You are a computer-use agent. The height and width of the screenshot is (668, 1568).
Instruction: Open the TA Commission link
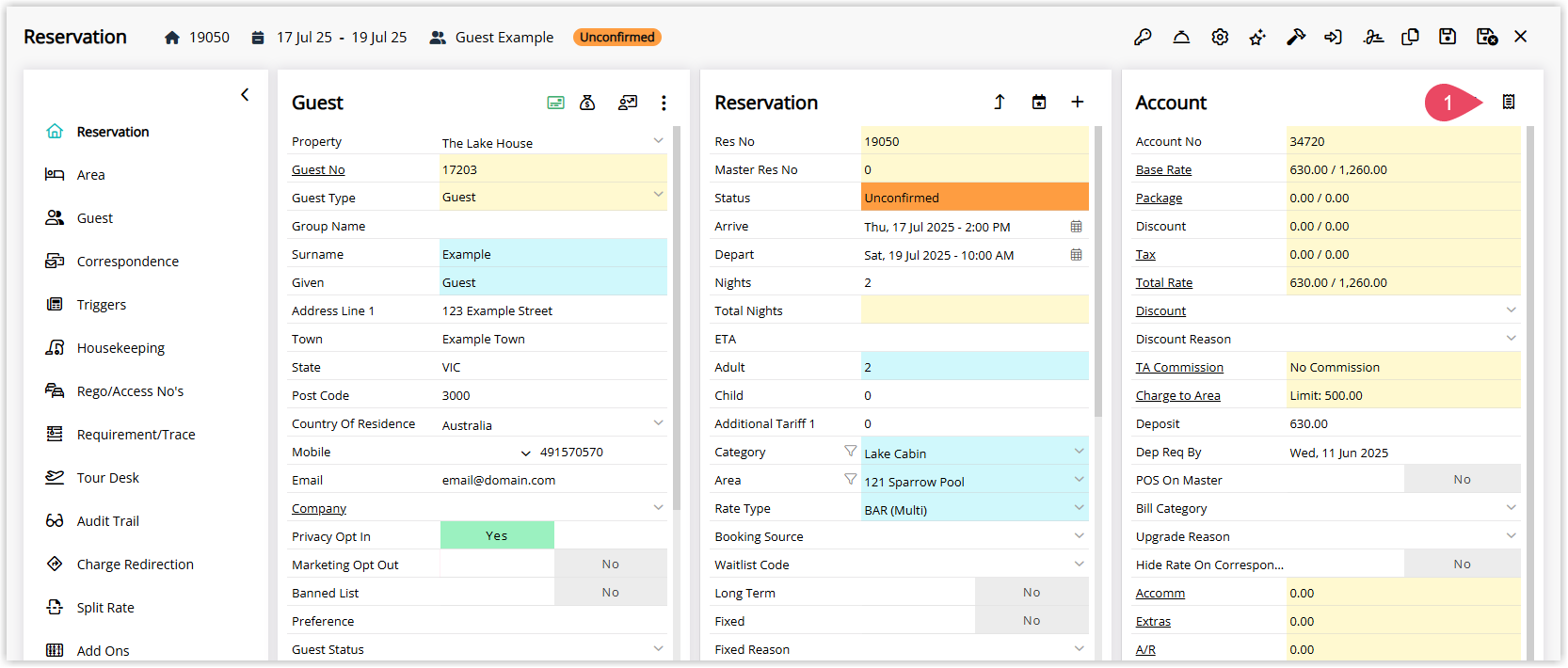tap(1179, 368)
